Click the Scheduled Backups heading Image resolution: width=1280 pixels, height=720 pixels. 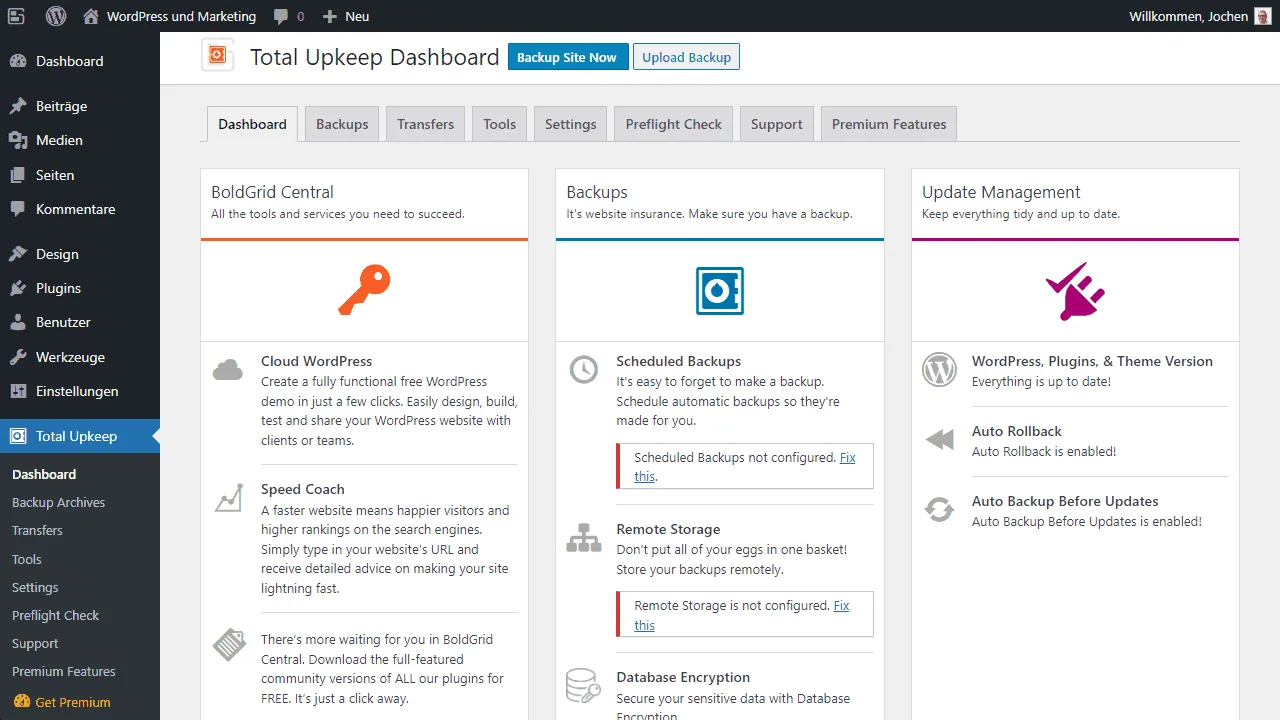click(678, 361)
